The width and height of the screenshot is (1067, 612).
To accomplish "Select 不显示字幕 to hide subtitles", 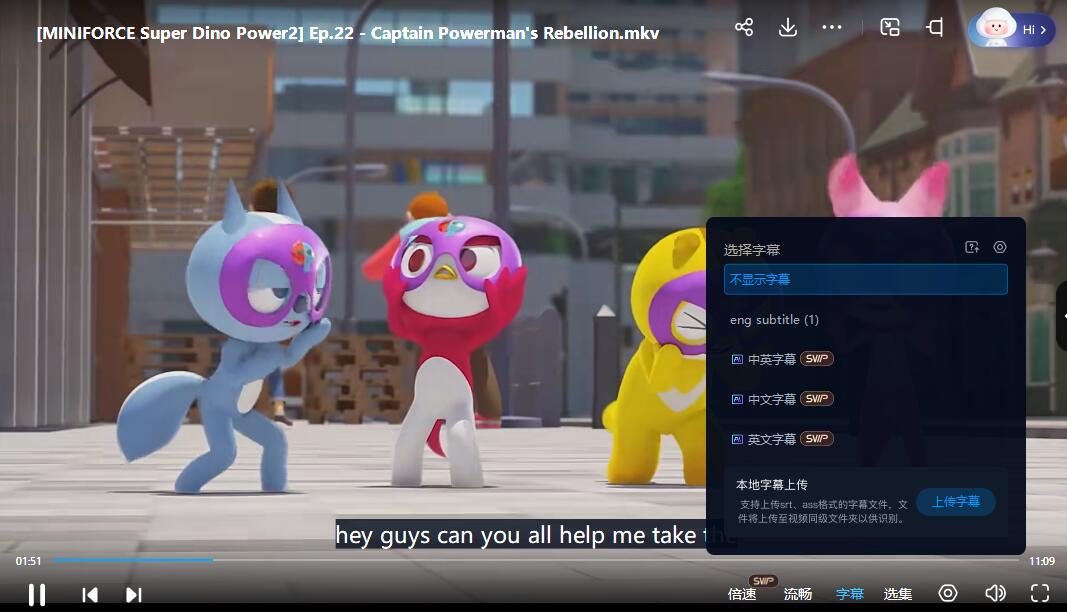I will click(x=866, y=279).
